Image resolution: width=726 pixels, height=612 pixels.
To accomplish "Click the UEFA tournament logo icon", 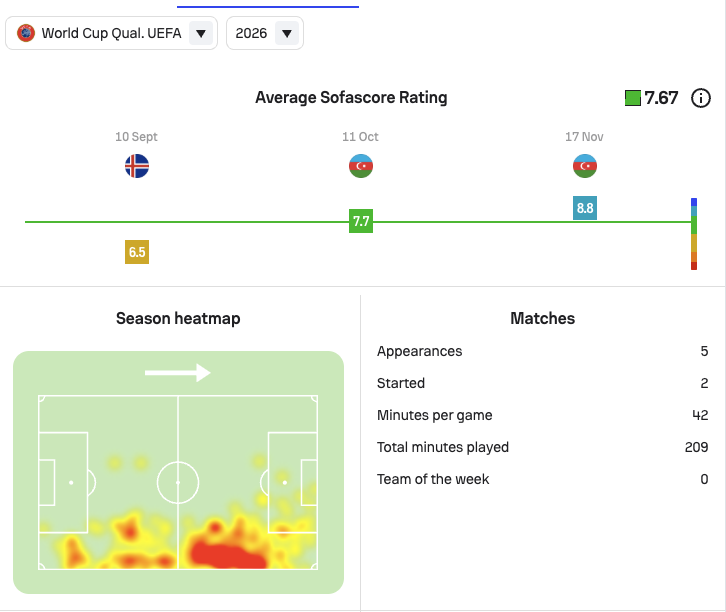I will 26,33.
